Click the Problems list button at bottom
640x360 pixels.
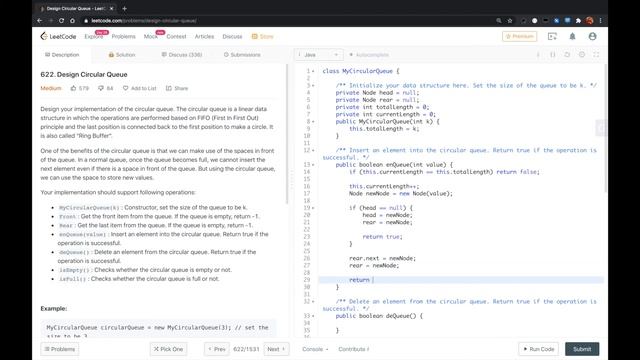60,349
